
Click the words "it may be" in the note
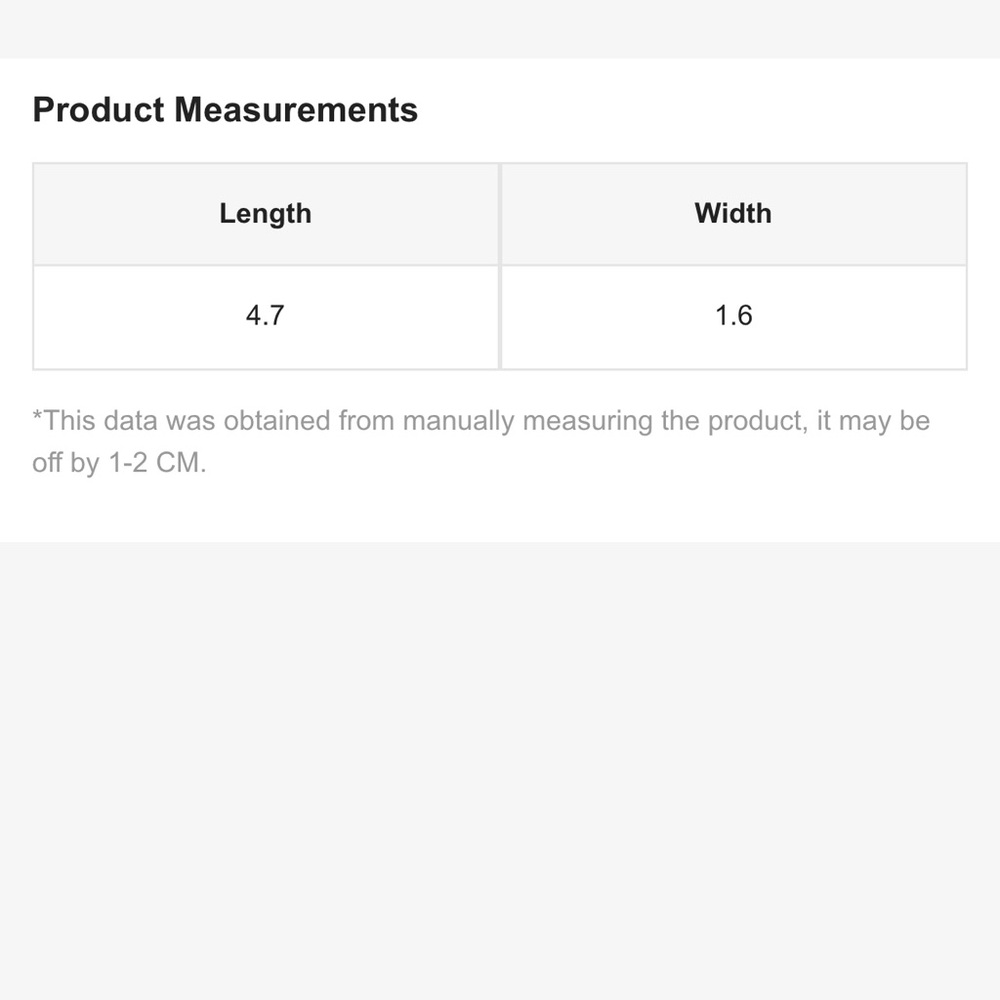(873, 422)
